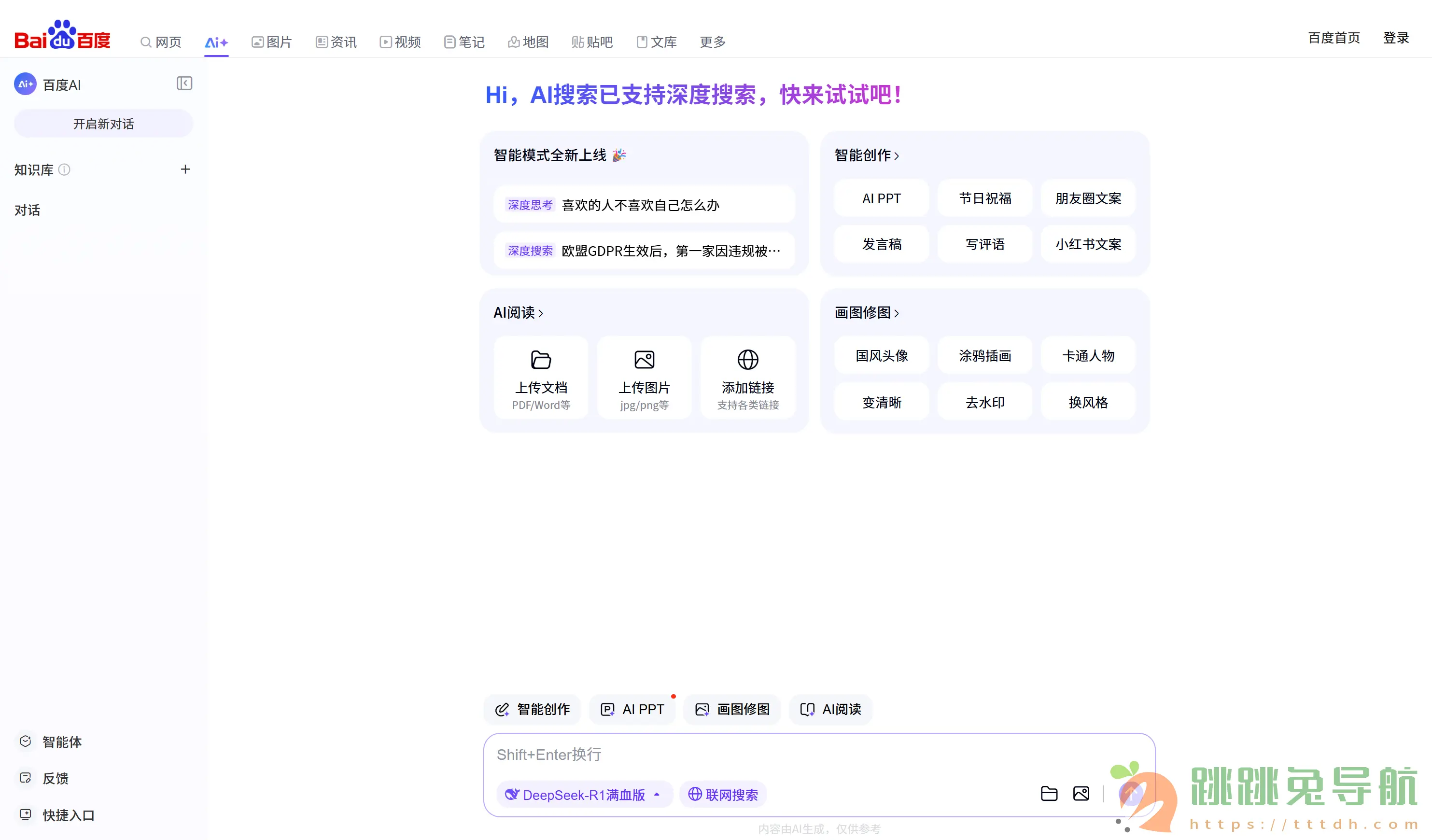This screenshot has height=840, width=1432.
Task: Click 节日祝福 button
Action: (x=985, y=198)
